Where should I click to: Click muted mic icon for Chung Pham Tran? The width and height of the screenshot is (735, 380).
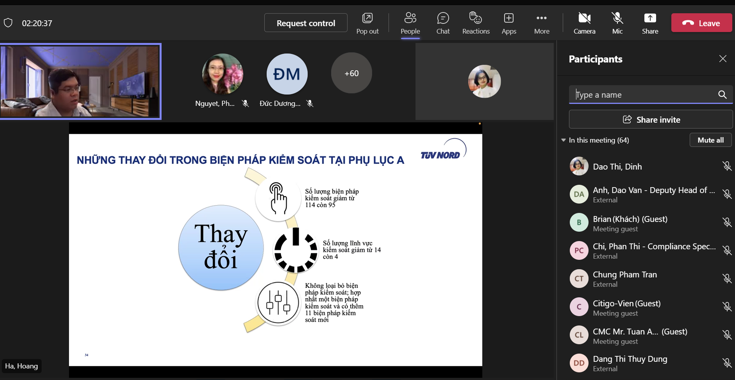click(727, 278)
